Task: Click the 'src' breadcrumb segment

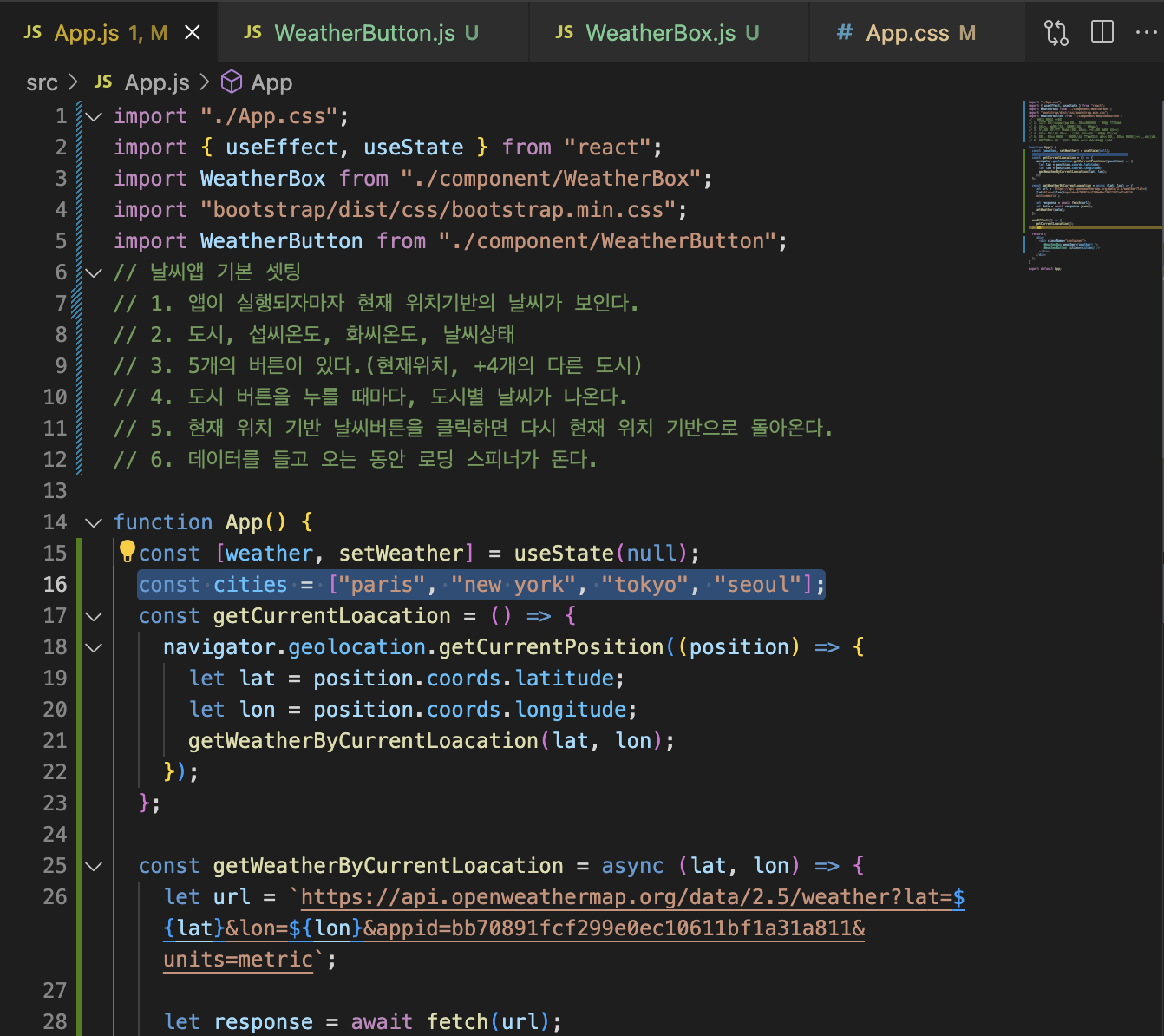Action: click(42, 82)
